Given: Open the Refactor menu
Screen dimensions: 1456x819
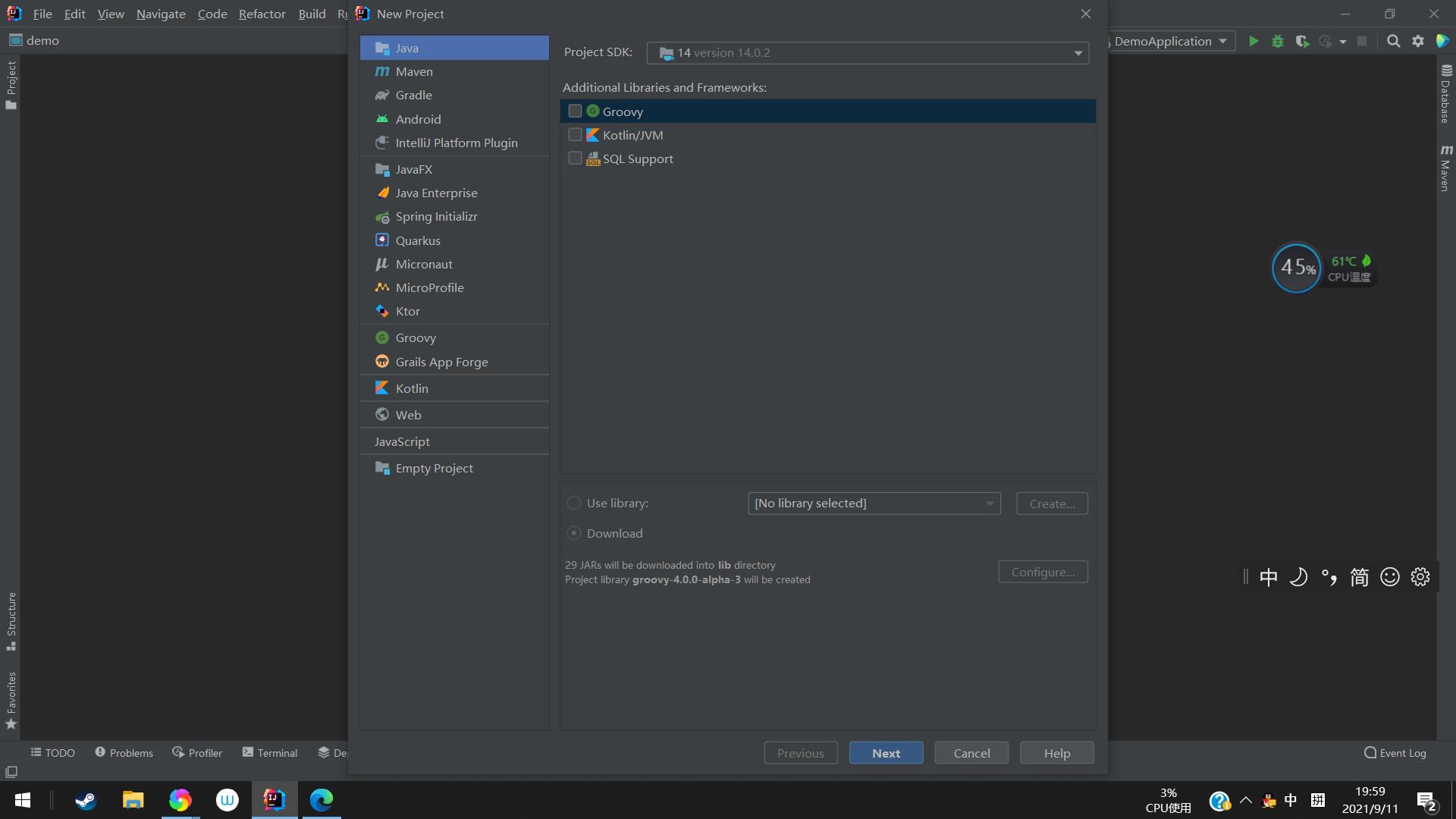Looking at the screenshot, I should coord(262,14).
